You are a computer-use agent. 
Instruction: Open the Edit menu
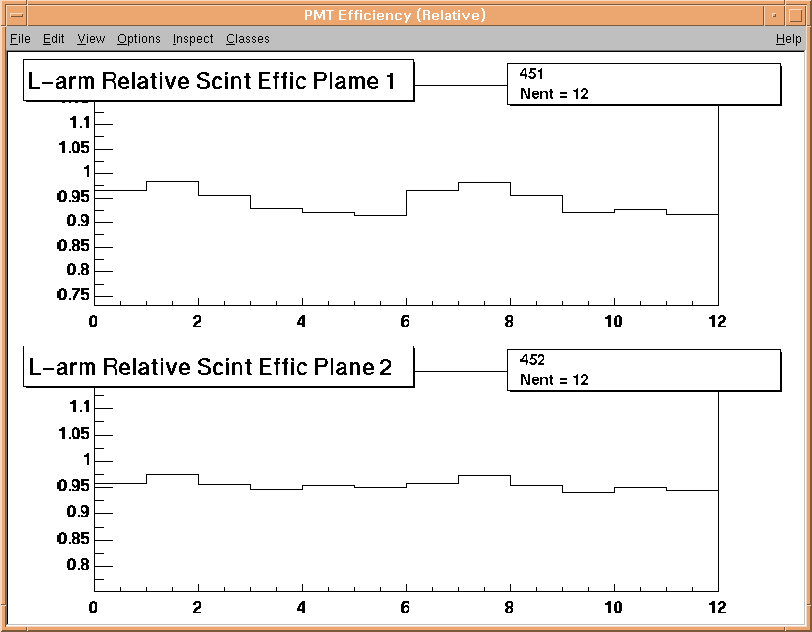pos(53,39)
